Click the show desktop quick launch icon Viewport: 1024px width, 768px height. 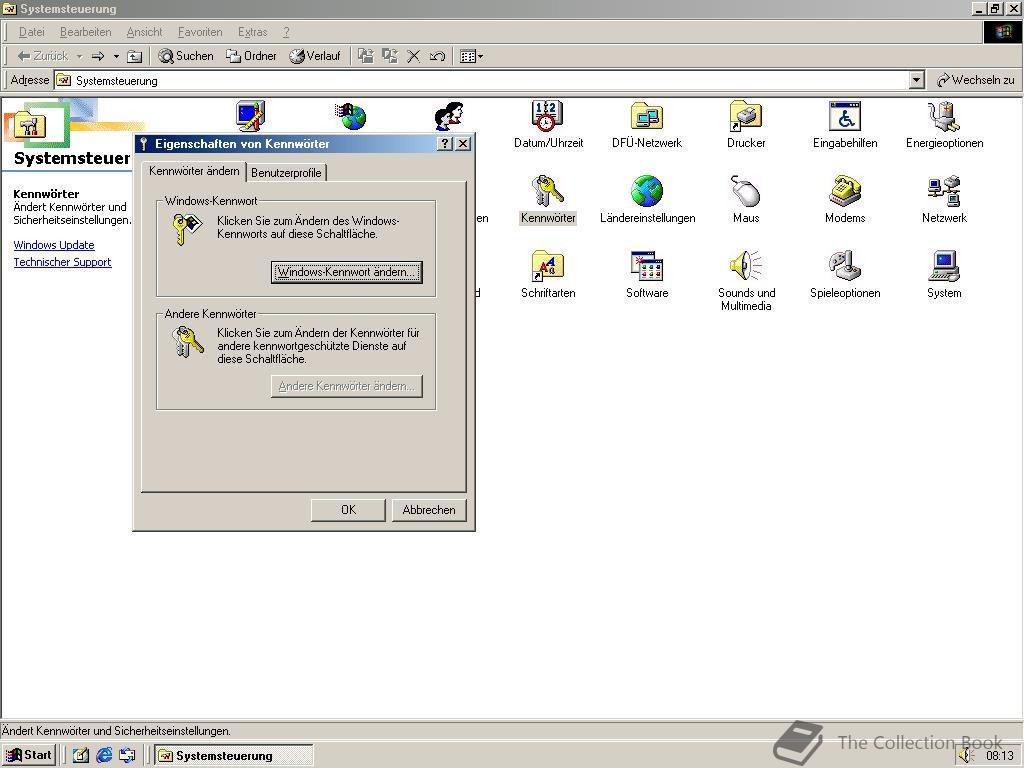coord(80,755)
